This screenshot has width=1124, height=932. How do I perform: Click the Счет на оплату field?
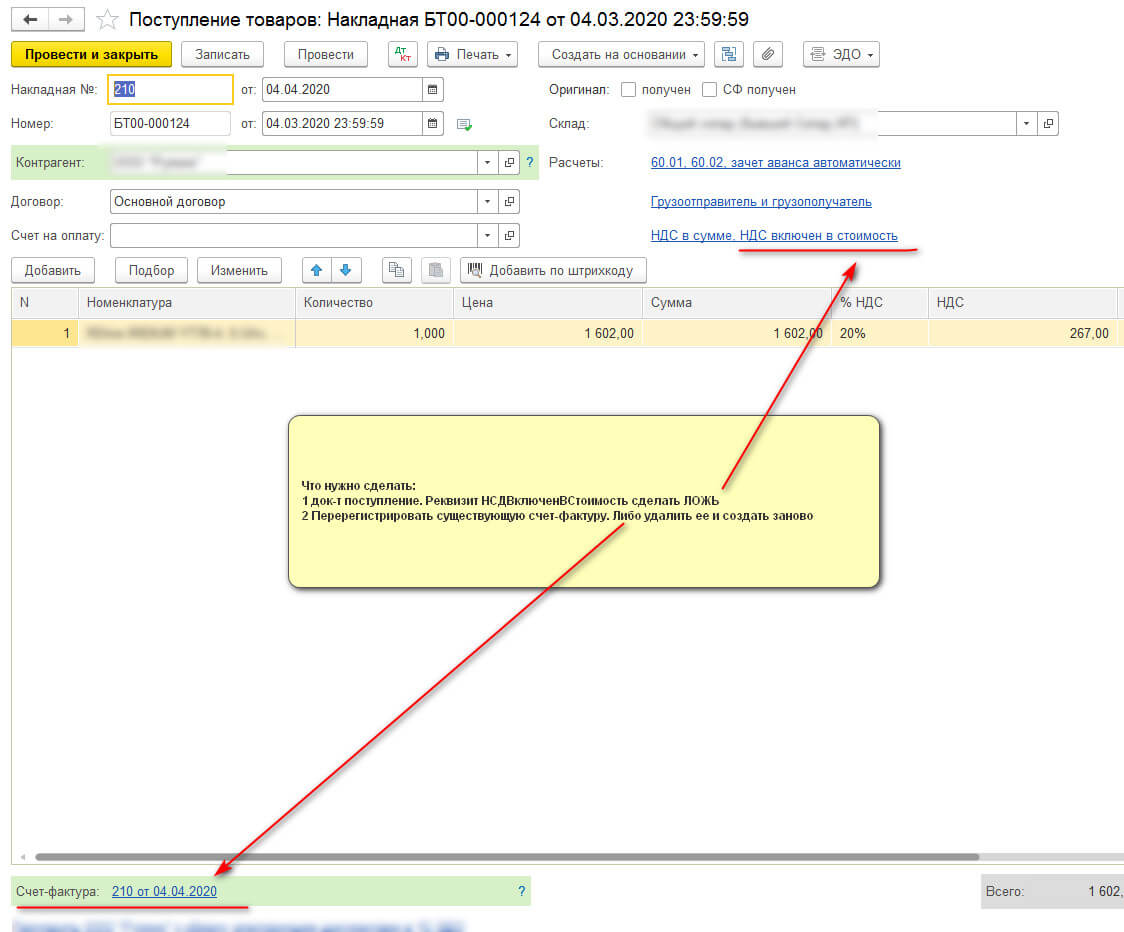pos(292,235)
